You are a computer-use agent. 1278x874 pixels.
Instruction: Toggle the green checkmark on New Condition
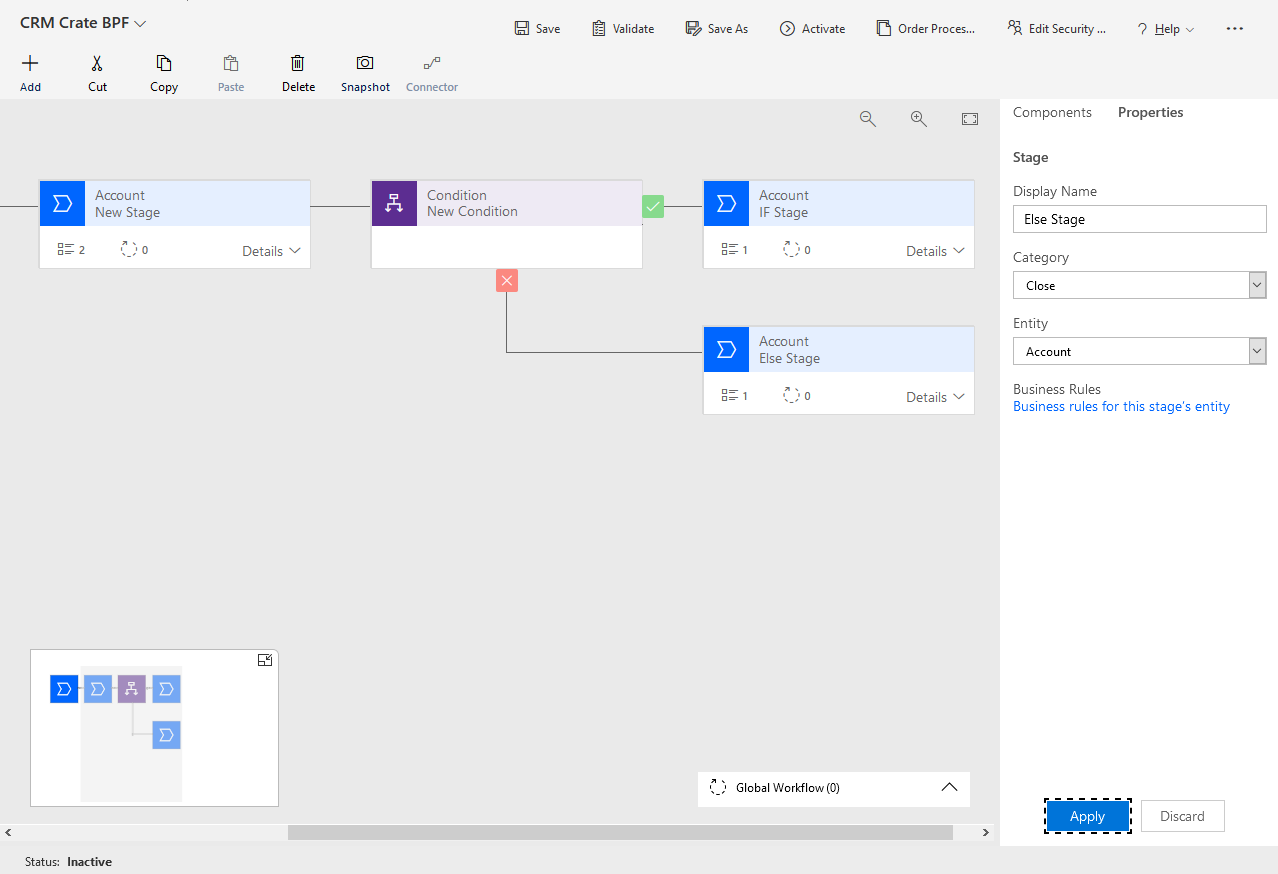point(653,205)
